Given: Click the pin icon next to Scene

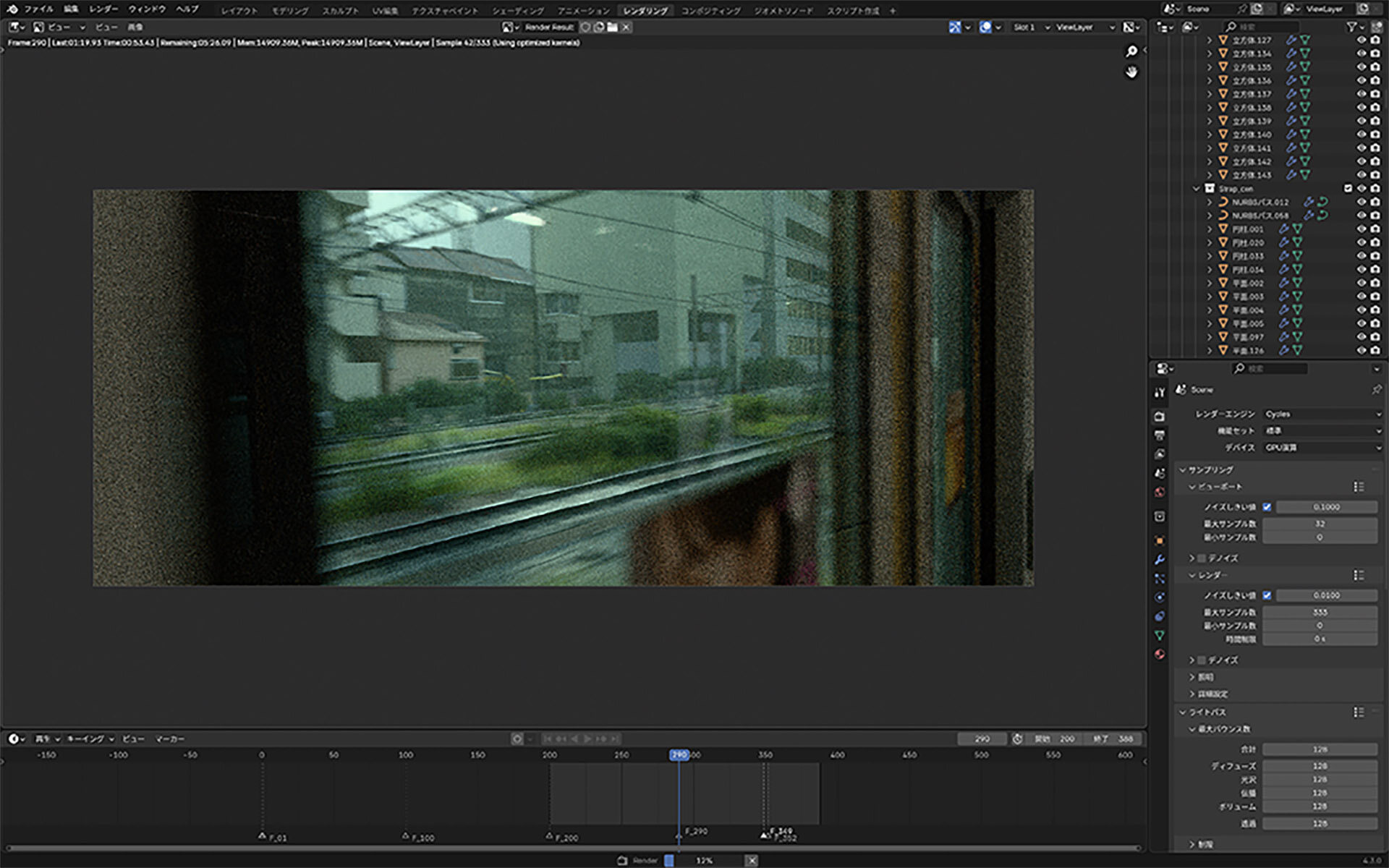Looking at the screenshot, I should tap(1376, 390).
